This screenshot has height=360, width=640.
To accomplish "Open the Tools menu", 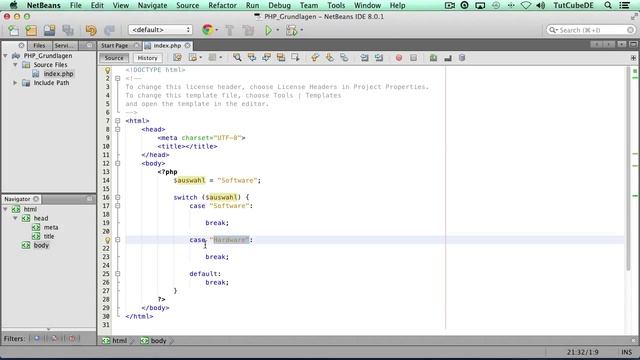I will [x=336, y=5].
